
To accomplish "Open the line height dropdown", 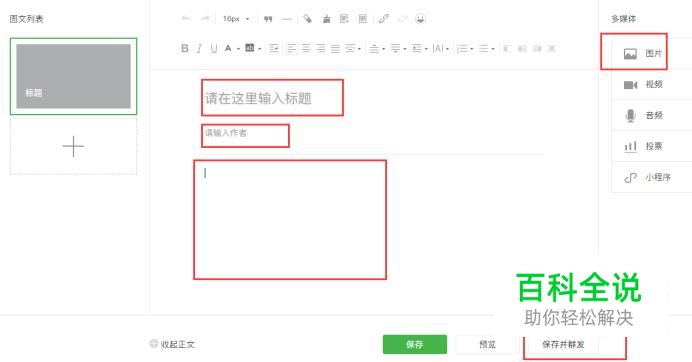I will click(x=419, y=48).
